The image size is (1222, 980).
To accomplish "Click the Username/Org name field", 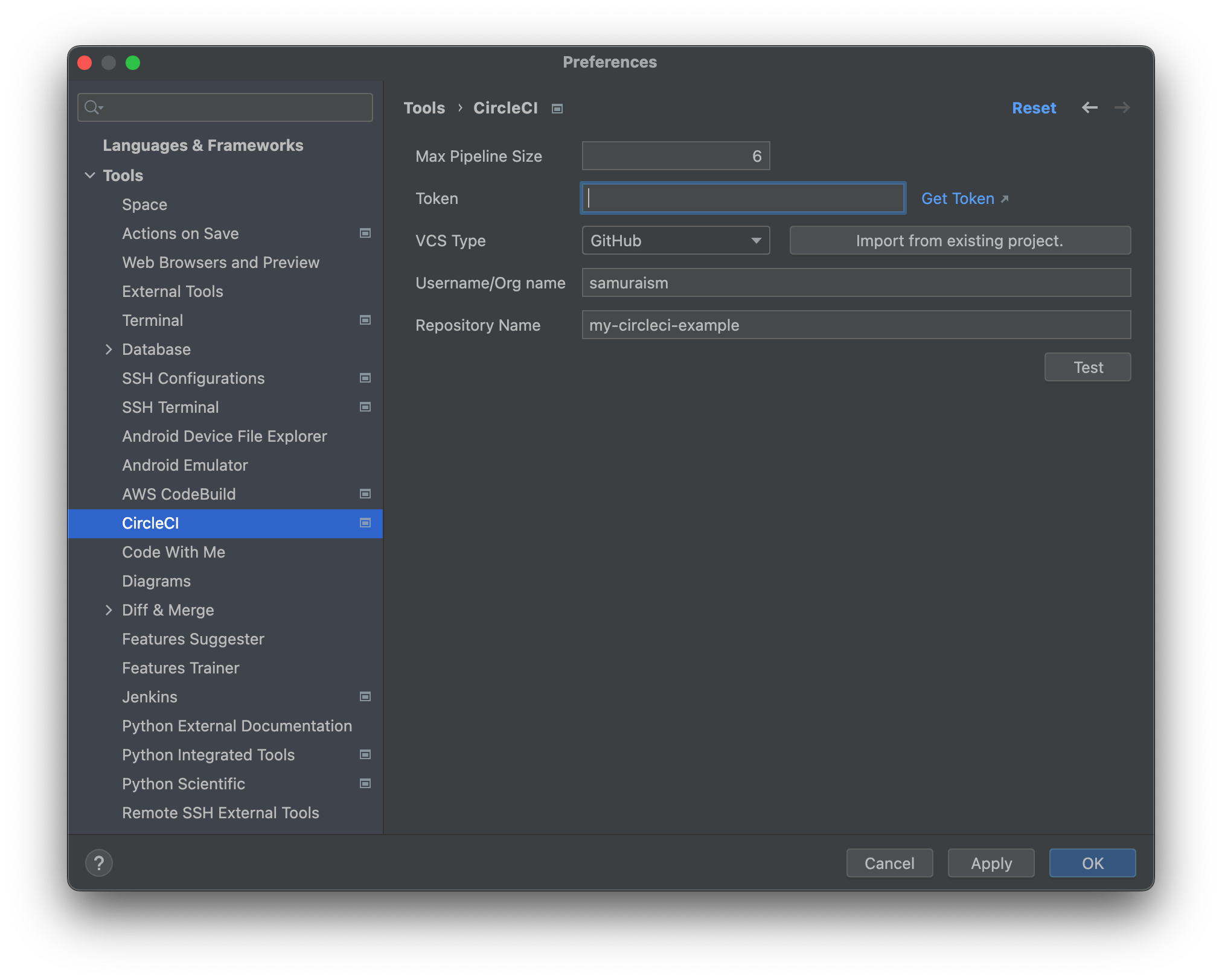I will (856, 282).
